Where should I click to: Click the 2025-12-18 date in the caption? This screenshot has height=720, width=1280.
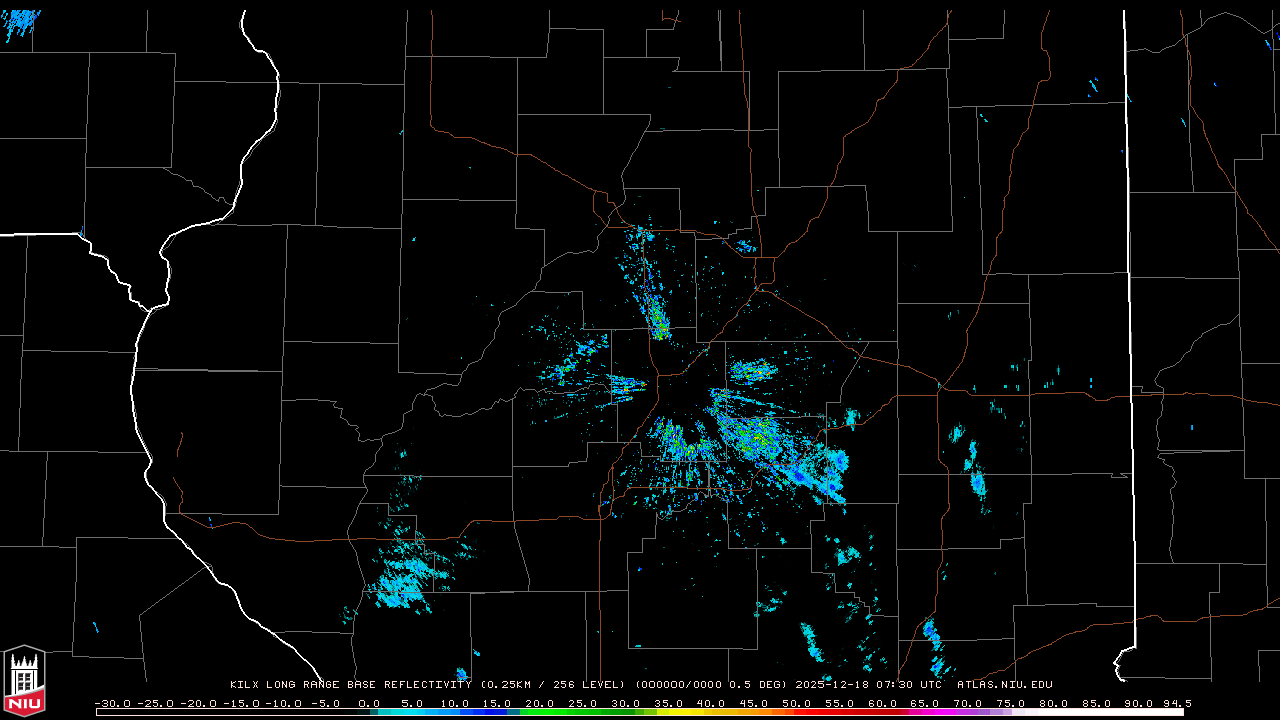[832, 685]
